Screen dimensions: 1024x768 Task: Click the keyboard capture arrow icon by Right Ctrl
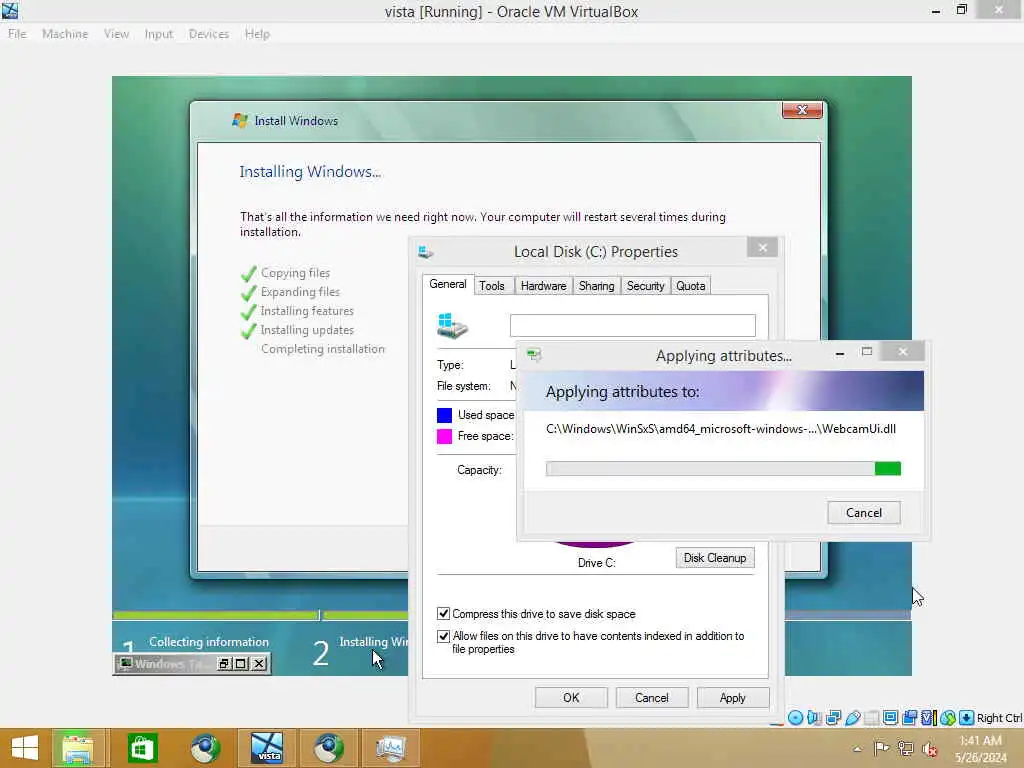(x=967, y=718)
